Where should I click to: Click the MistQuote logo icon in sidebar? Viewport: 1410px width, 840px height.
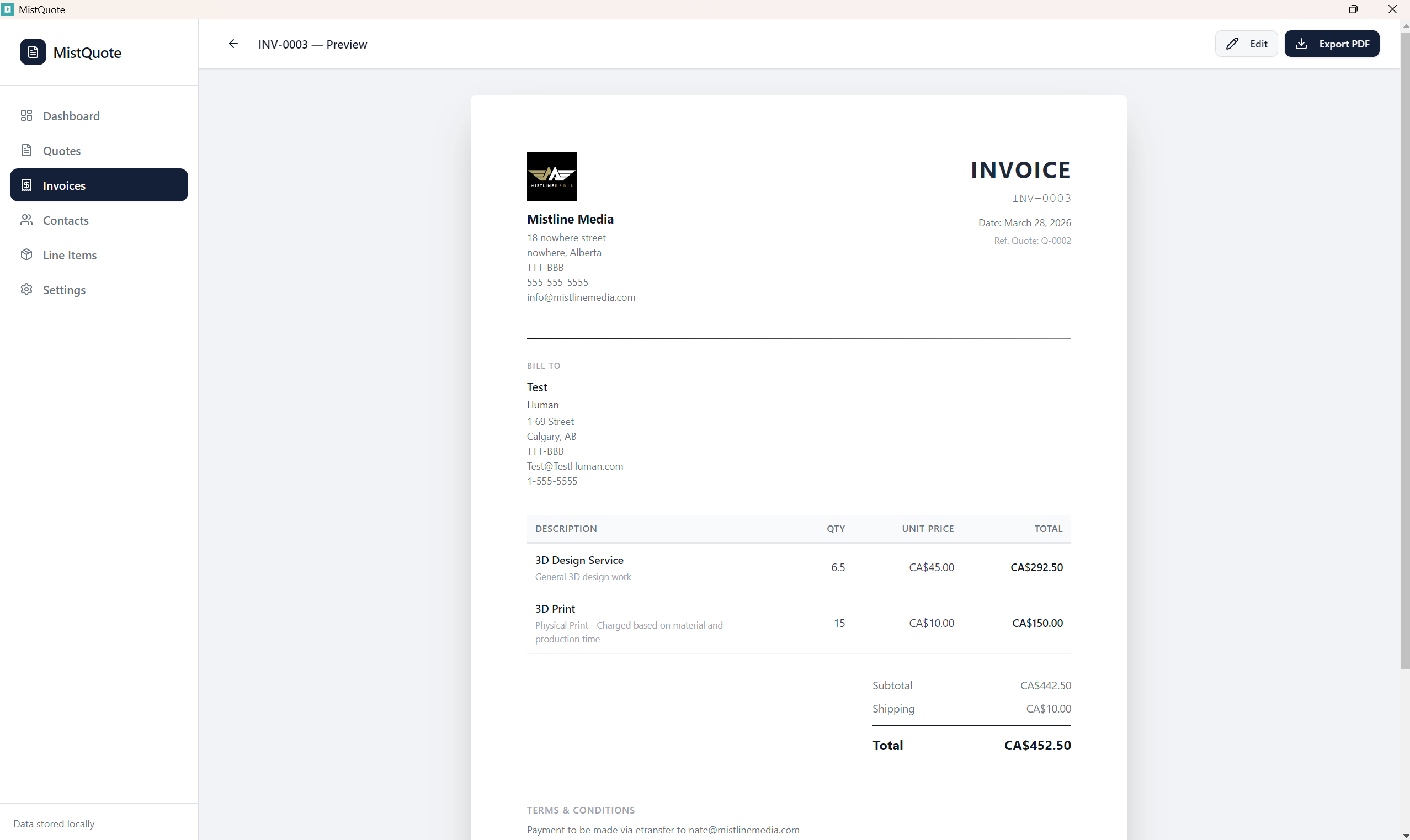(x=33, y=52)
